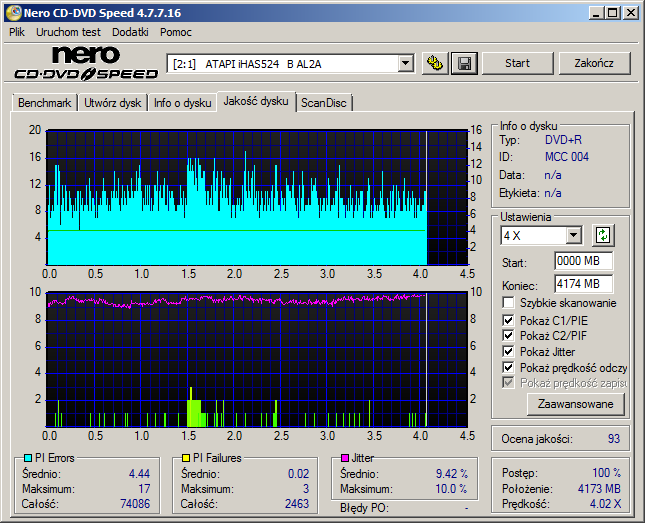This screenshot has width=645, height=523.
Task: Click the Start 0000 MB input field
Action: 583,261
